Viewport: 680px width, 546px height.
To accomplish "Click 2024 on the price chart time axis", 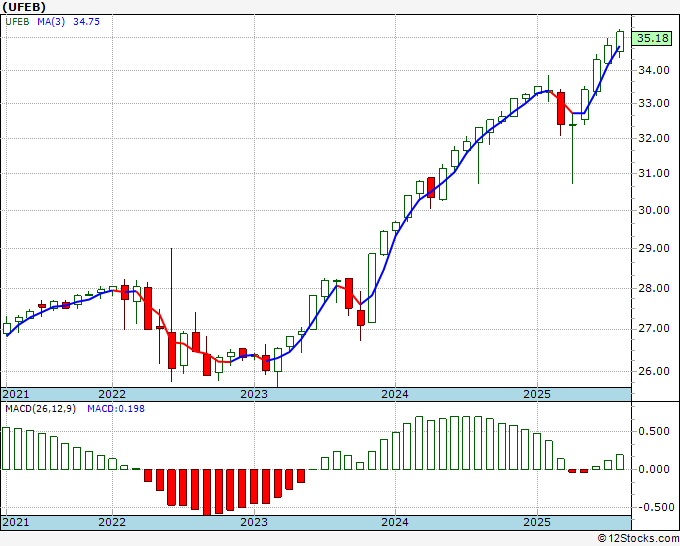I will pyautogui.click(x=395, y=394).
